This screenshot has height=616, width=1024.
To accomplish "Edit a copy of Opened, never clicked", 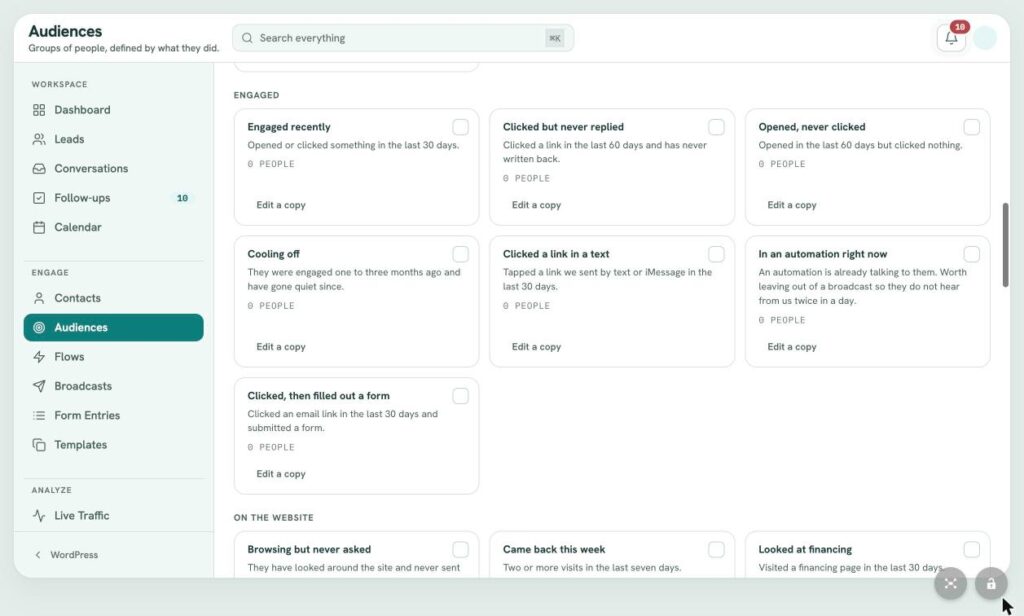I will [792, 205].
